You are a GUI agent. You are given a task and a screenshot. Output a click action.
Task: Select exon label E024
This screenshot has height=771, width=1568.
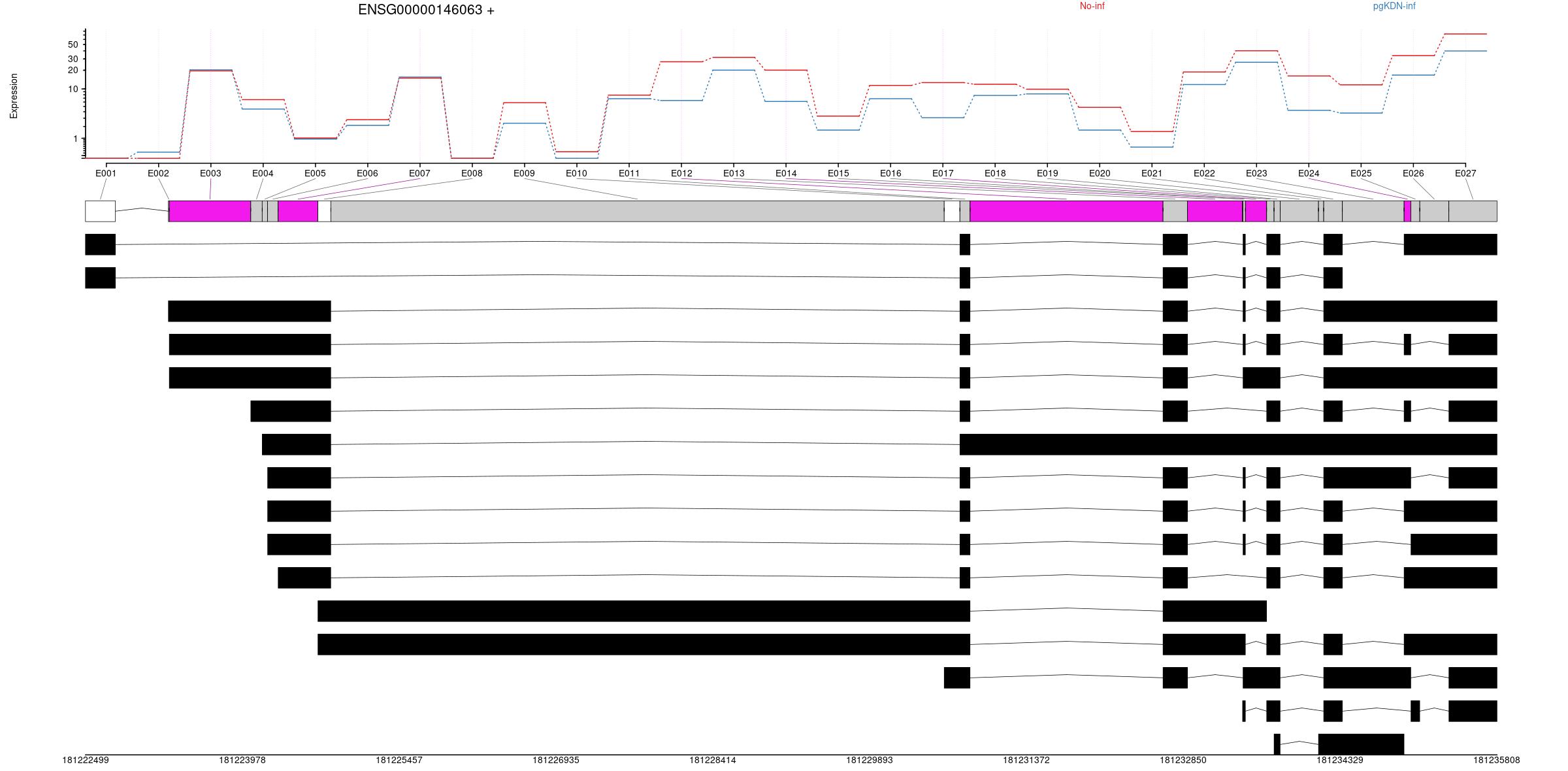click(x=1309, y=173)
